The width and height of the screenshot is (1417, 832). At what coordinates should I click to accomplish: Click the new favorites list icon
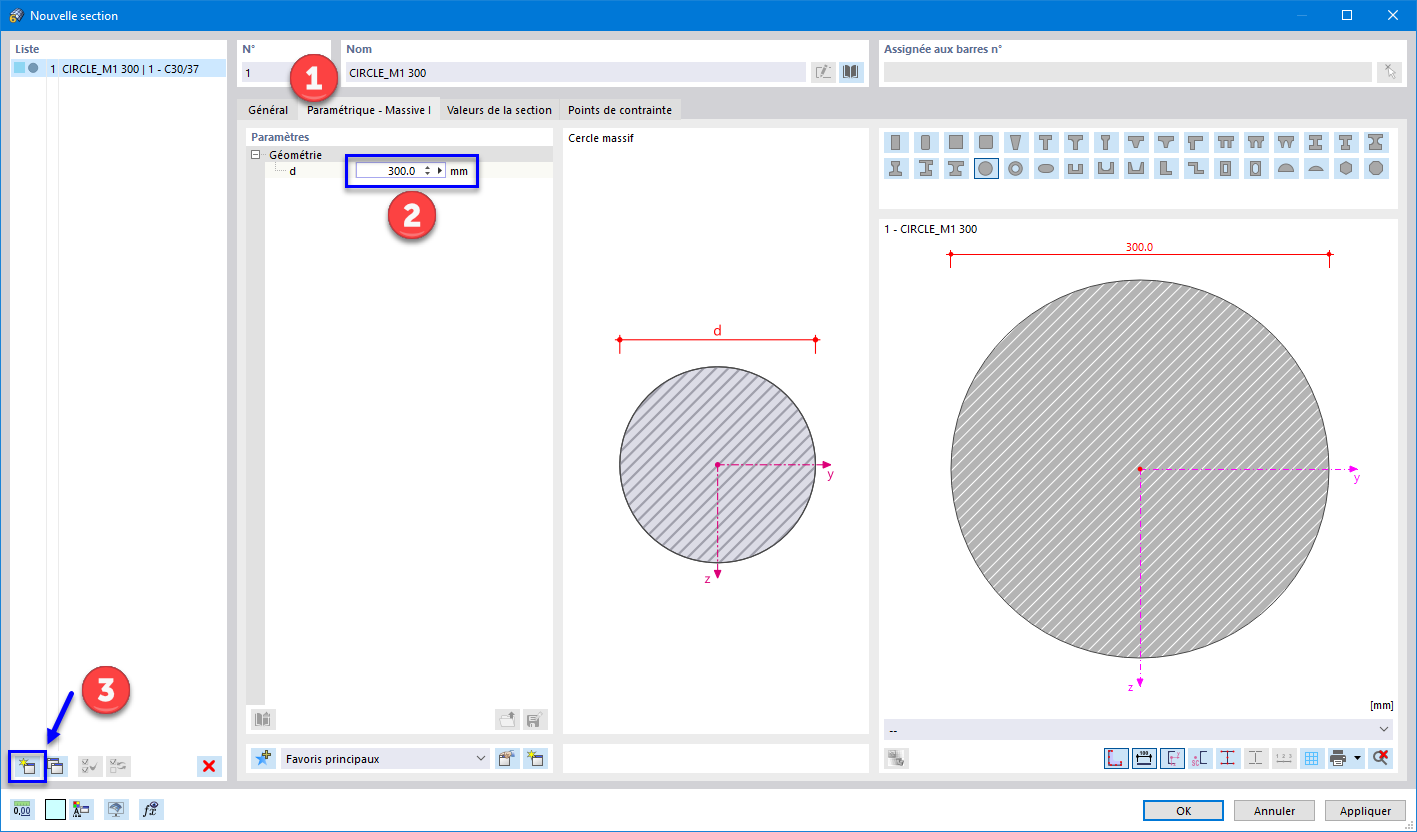[x=535, y=758]
